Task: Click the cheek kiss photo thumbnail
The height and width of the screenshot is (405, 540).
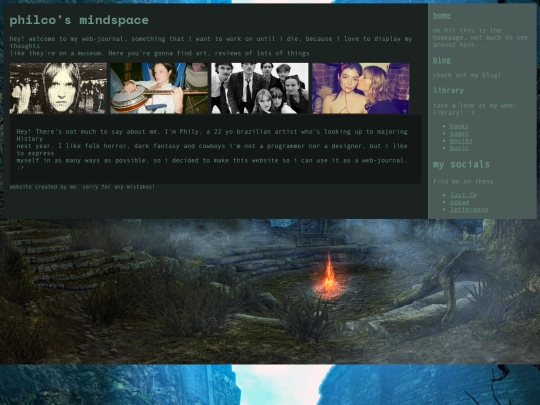Action: (x=361, y=88)
